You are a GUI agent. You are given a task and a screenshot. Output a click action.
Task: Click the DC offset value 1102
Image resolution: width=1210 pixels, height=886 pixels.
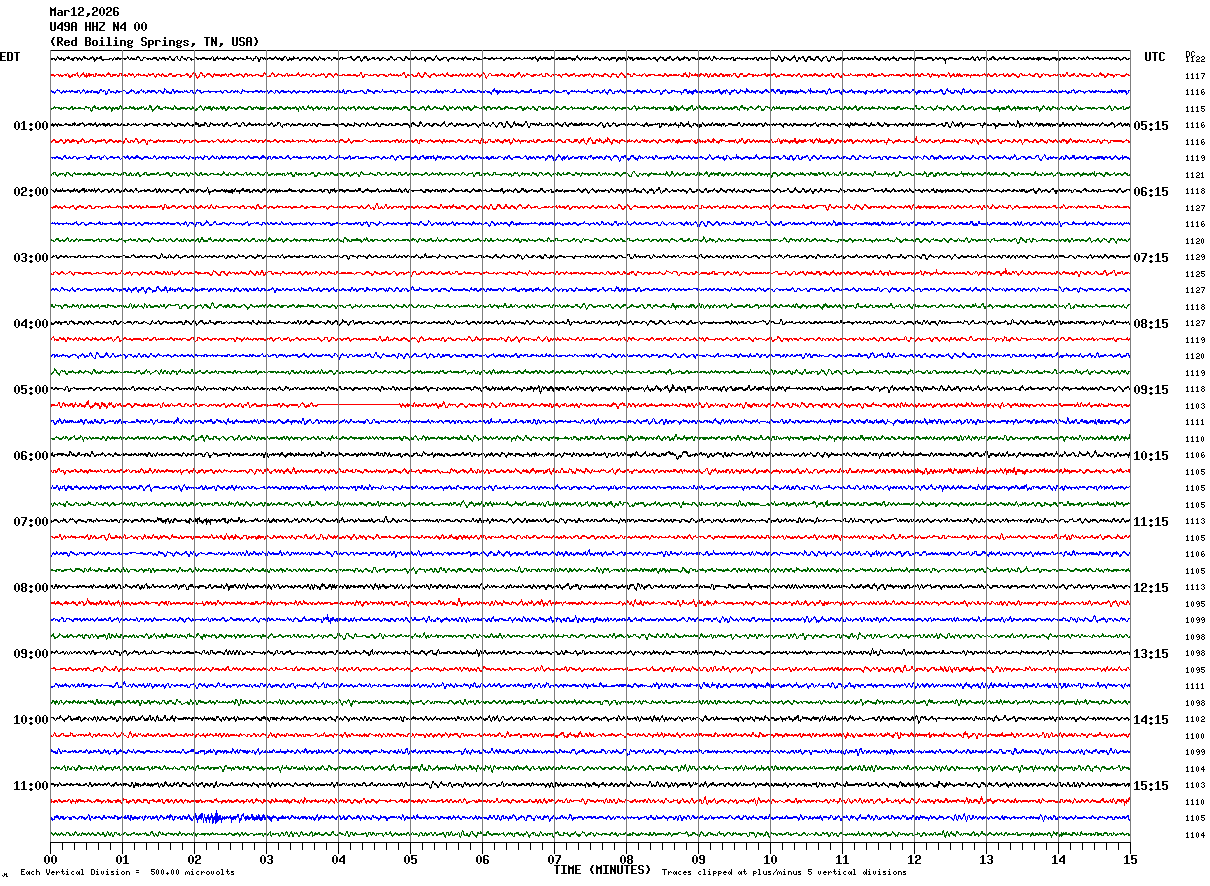coord(1195,720)
